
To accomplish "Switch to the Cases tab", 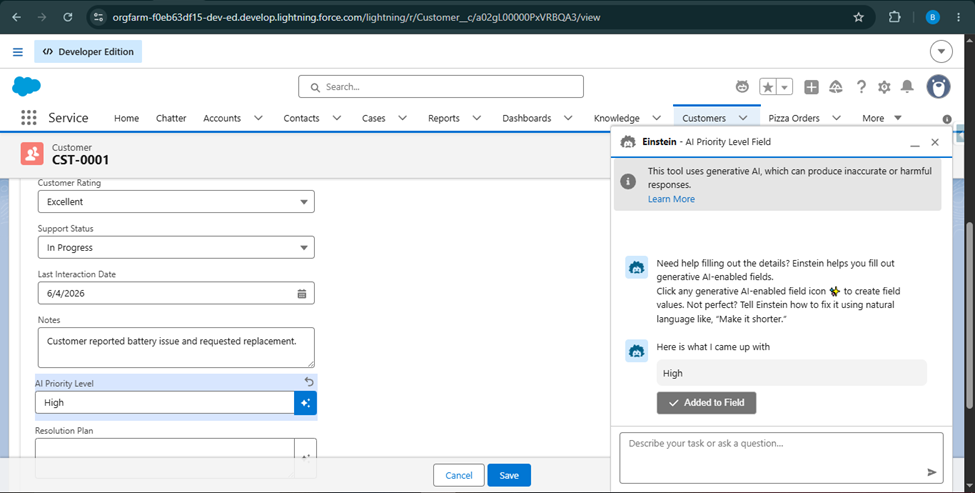I will (x=374, y=118).
